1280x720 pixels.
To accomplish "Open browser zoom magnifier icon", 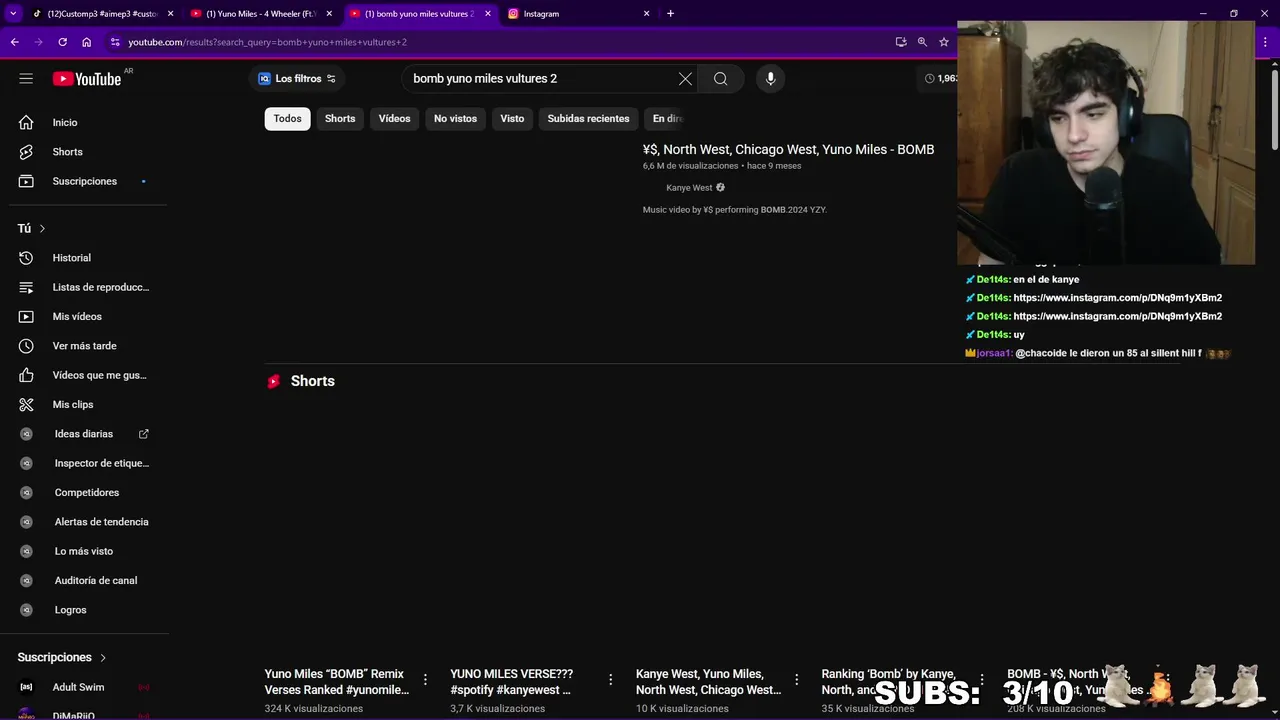I will [922, 42].
